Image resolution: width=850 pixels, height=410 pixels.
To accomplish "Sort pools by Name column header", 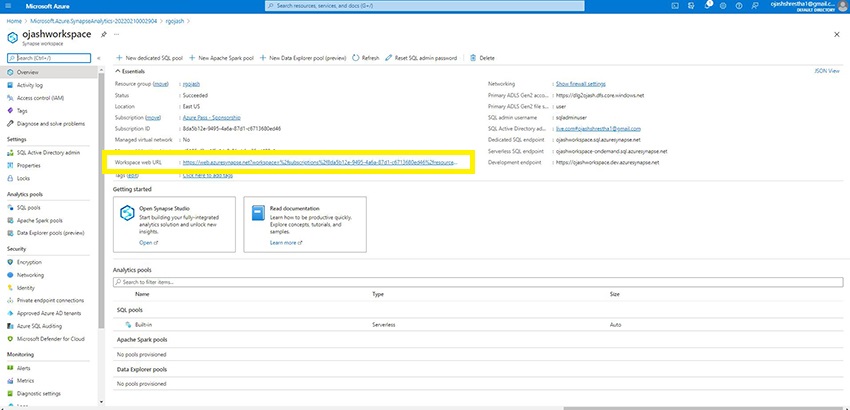I will [x=142, y=294].
